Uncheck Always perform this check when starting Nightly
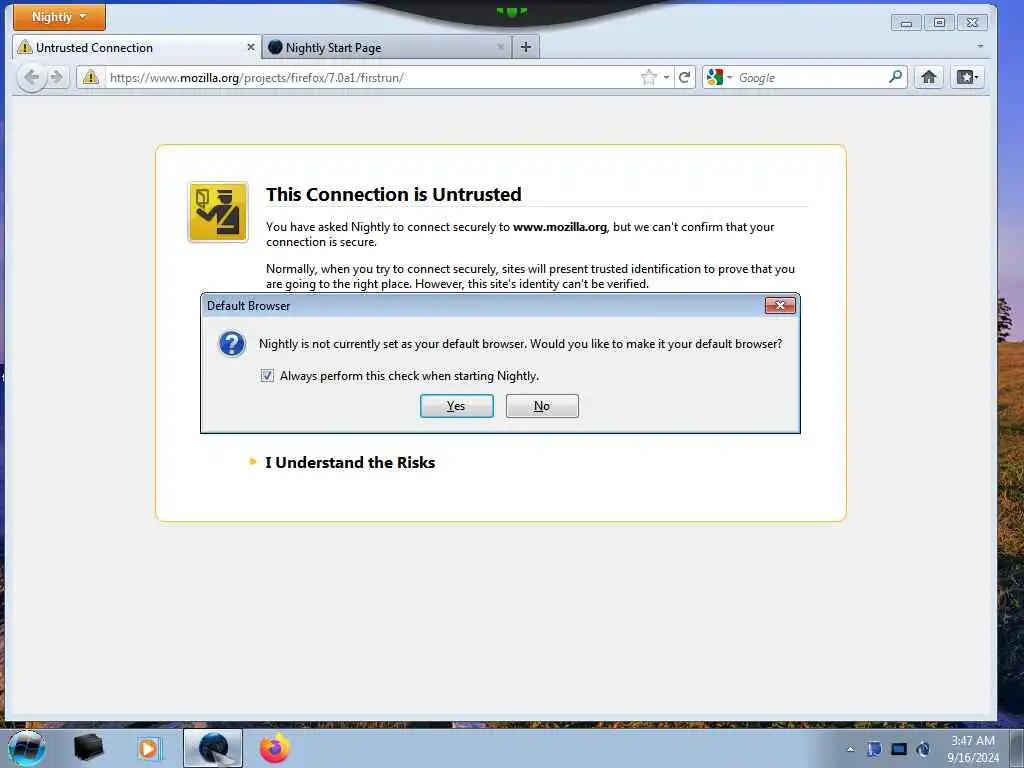1024x768 pixels. click(x=267, y=376)
